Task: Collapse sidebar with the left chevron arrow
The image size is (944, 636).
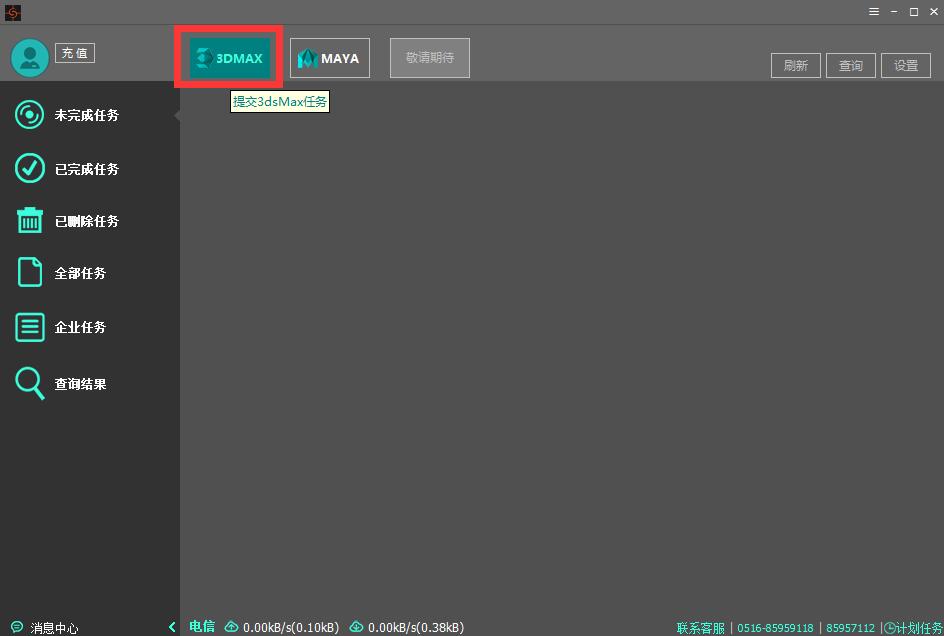Action: pos(172,627)
